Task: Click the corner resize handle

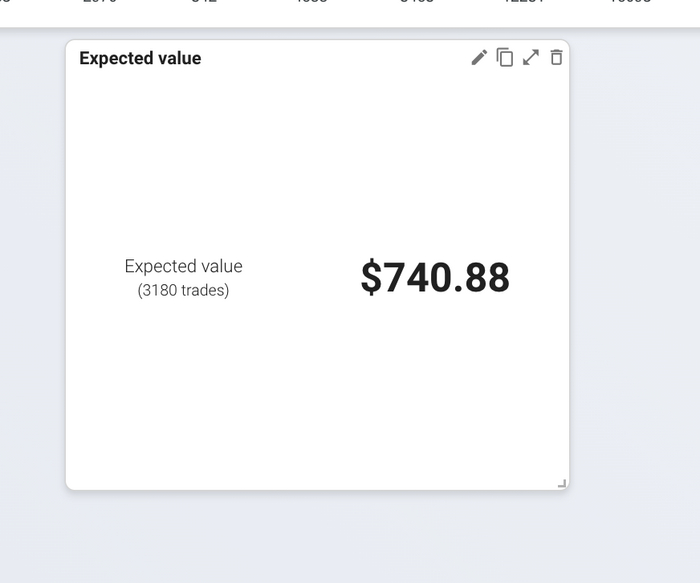Action: coord(561,483)
